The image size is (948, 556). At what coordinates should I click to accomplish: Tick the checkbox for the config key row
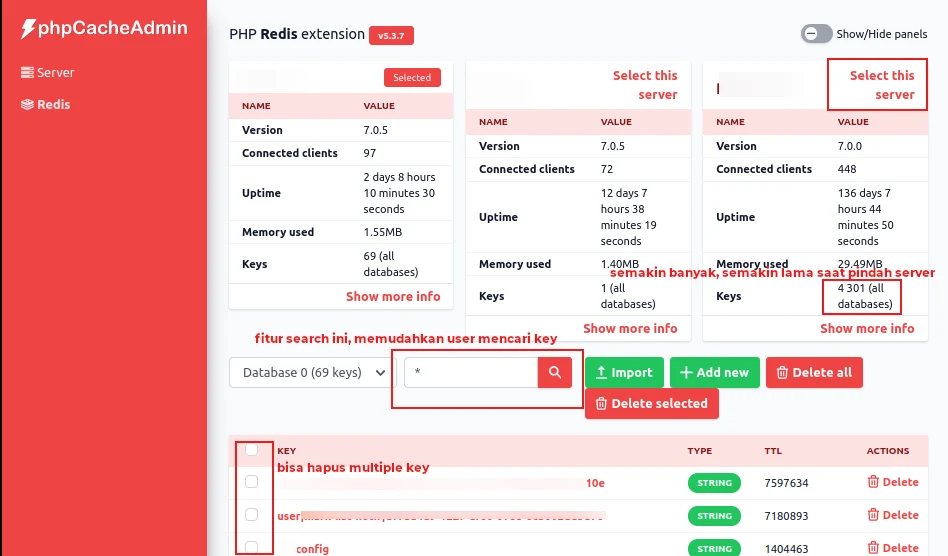click(251, 547)
